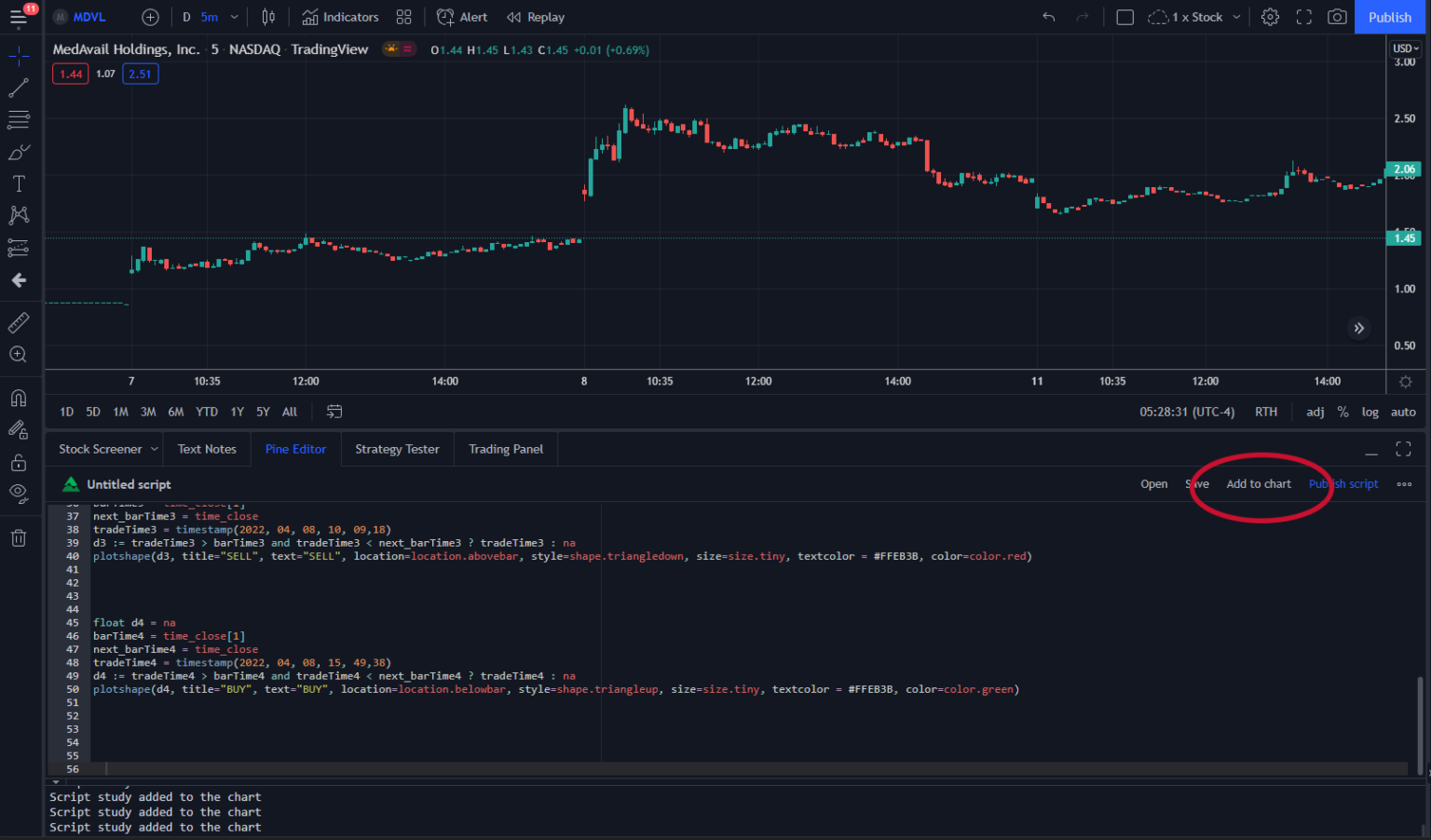This screenshot has width=1431, height=840.
Task: Click Add to chart in Pine Editor
Action: (1259, 483)
